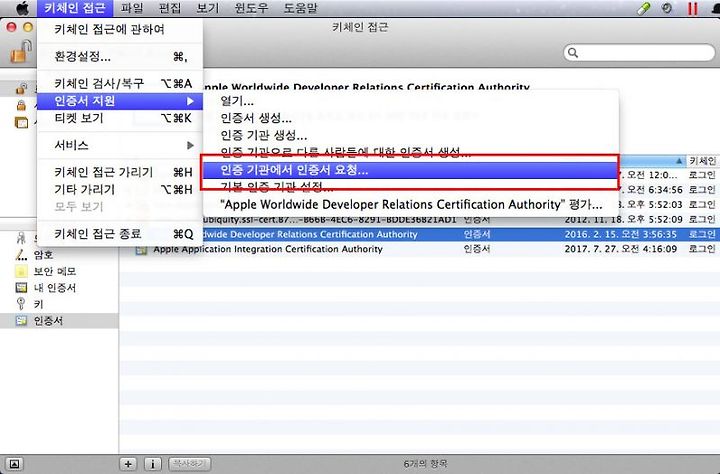Select Apple Application Integration Certification Authority row
This screenshot has width=720, height=474.
click(419, 249)
